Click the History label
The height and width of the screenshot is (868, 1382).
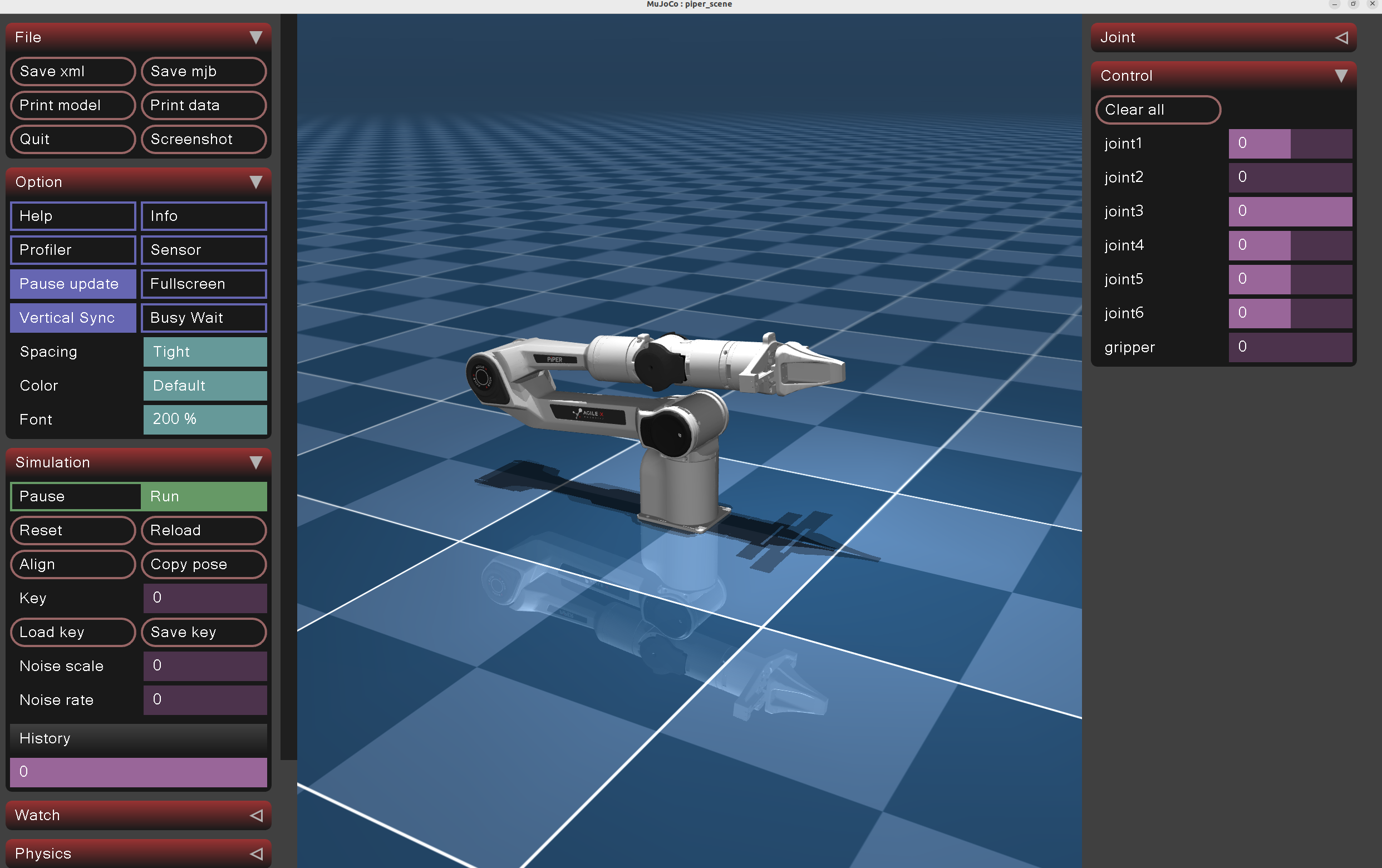point(45,738)
